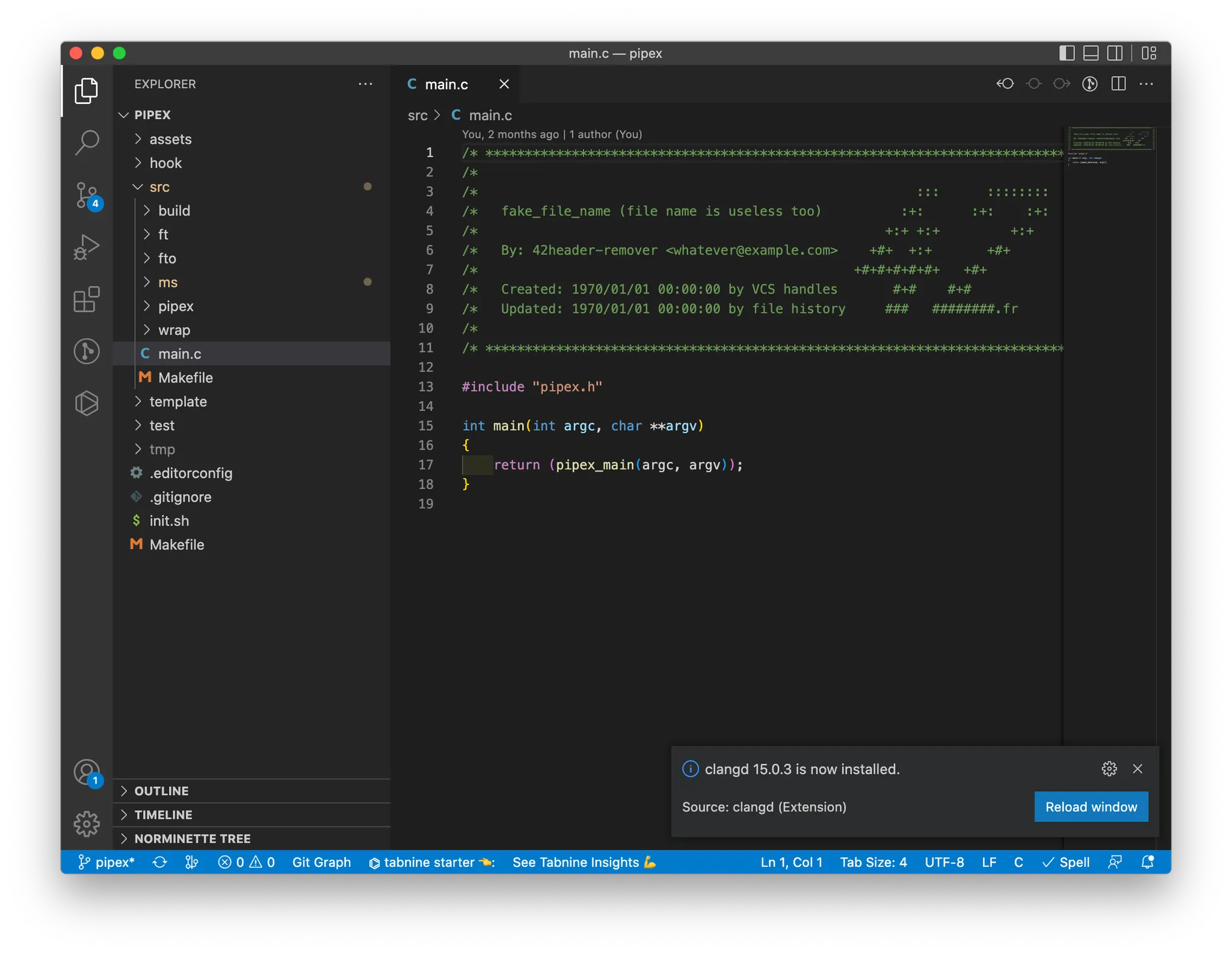
Task: Click Synchronize Changes icon in status bar
Action: [159, 862]
